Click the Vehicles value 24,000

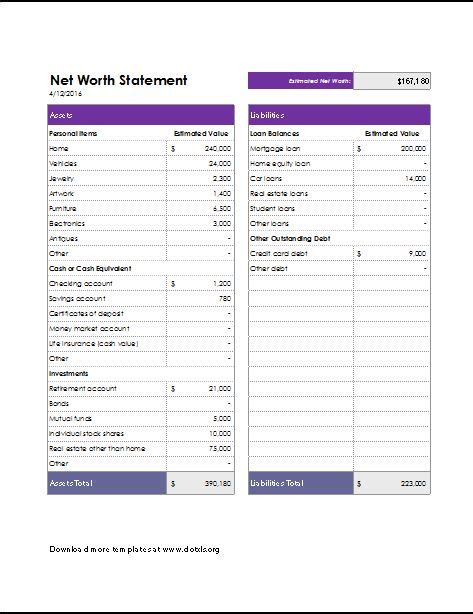pos(220,164)
